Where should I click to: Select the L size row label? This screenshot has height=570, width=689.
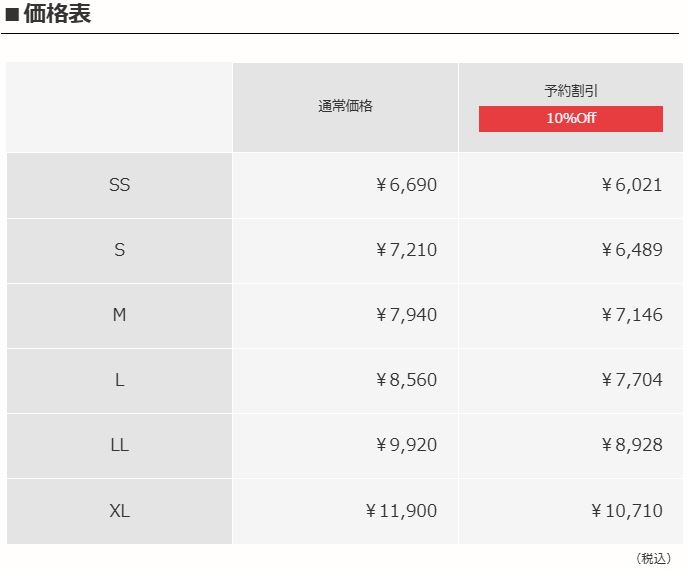(x=120, y=380)
